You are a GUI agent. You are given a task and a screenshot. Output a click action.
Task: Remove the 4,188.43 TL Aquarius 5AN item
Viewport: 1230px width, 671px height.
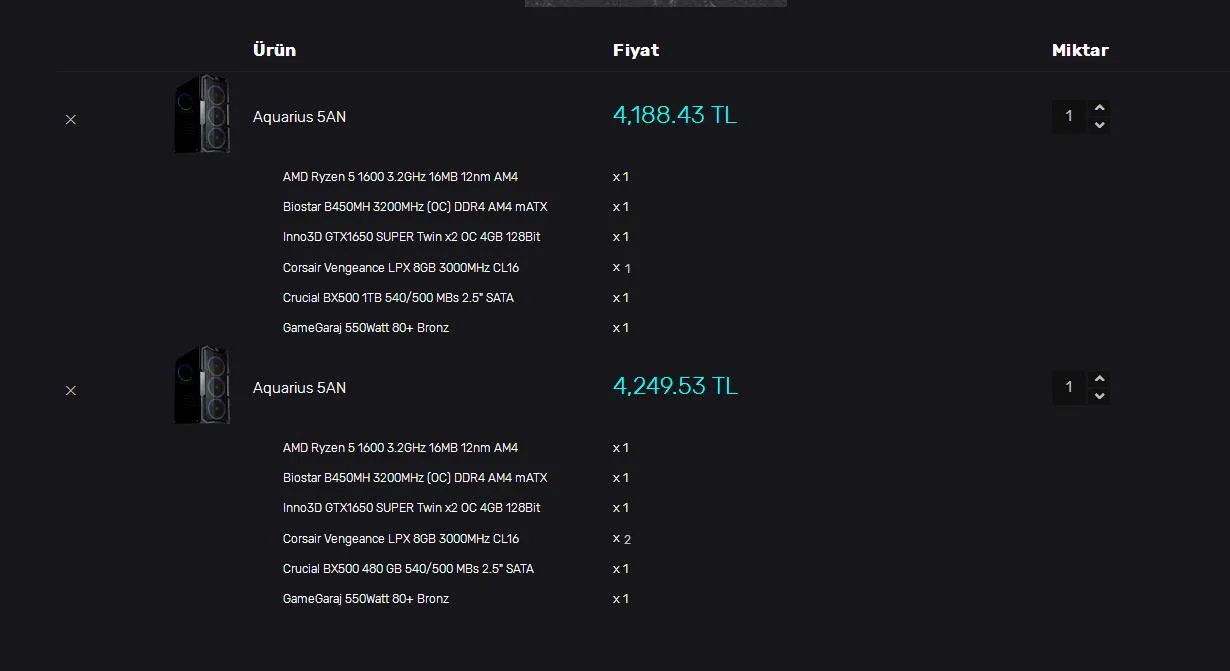(x=71, y=119)
